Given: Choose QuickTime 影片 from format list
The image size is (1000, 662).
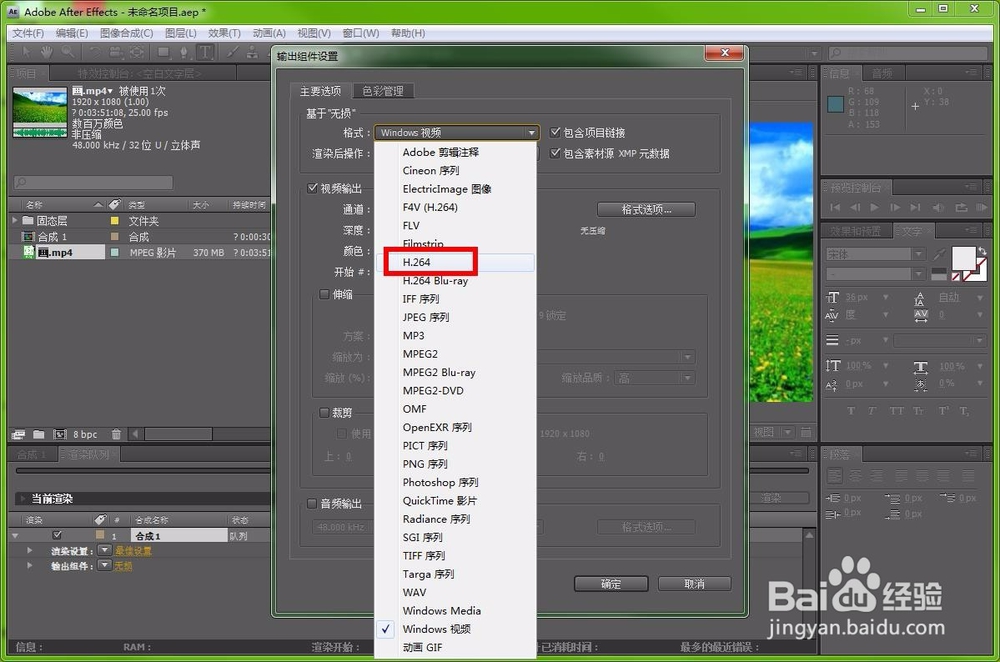Looking at the screenshot, I should coord(455,501).
